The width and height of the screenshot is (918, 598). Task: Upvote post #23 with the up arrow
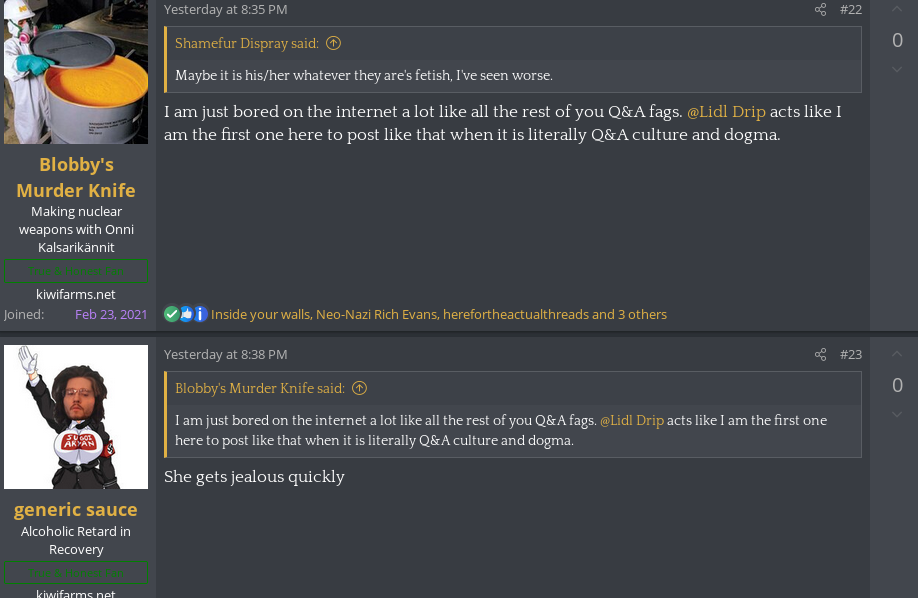coord(897,354)
